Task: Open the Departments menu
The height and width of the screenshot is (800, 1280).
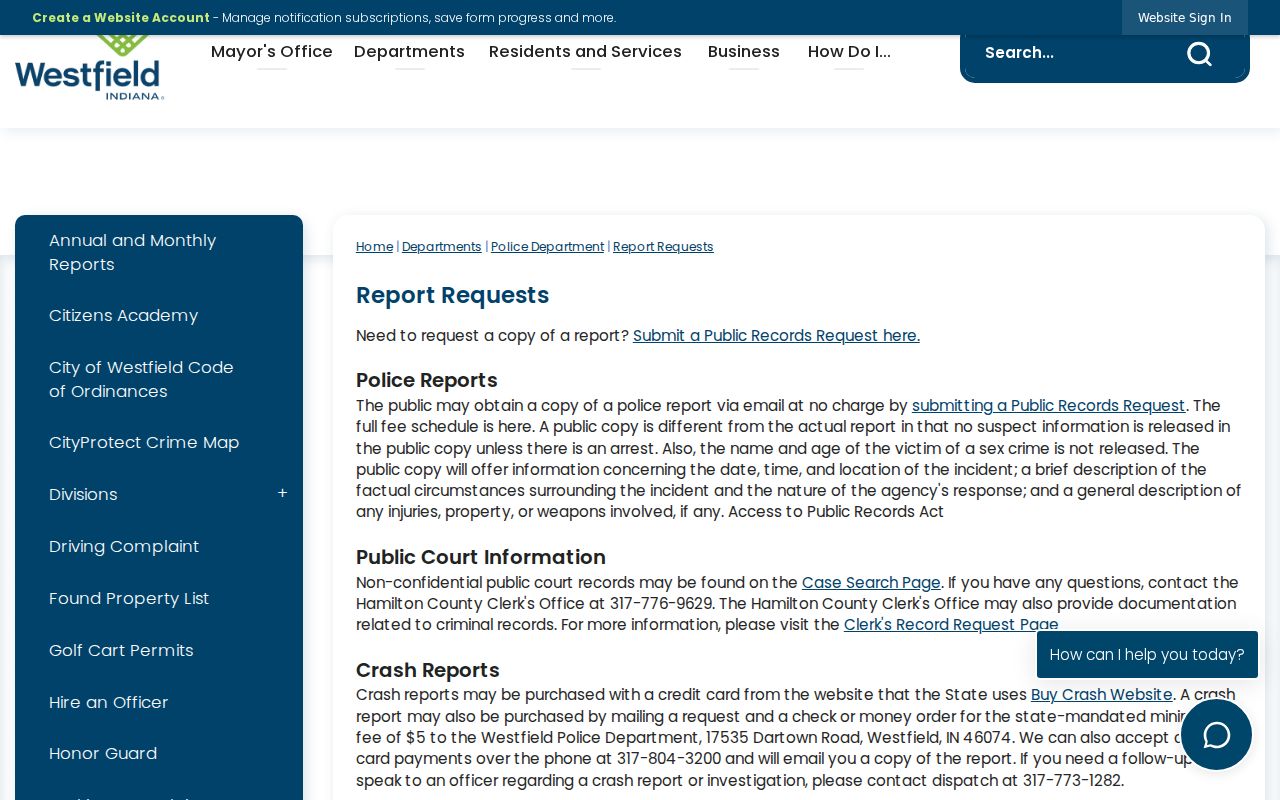Action: pyautogui.click(x=409, y=52)
